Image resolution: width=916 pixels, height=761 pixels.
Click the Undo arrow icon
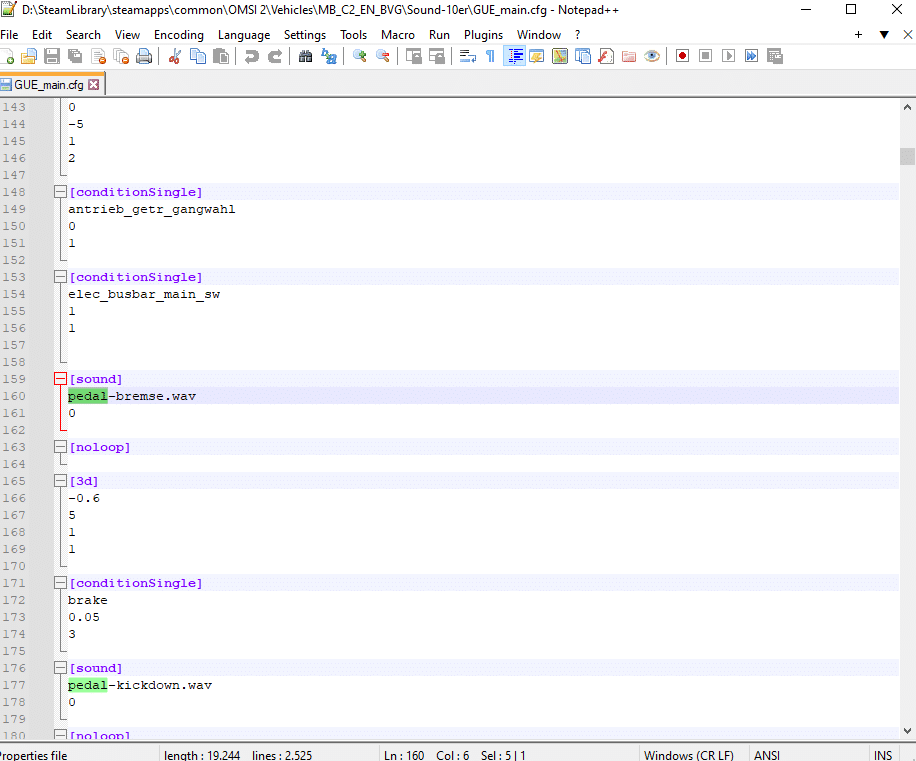(x=252, y=57)
